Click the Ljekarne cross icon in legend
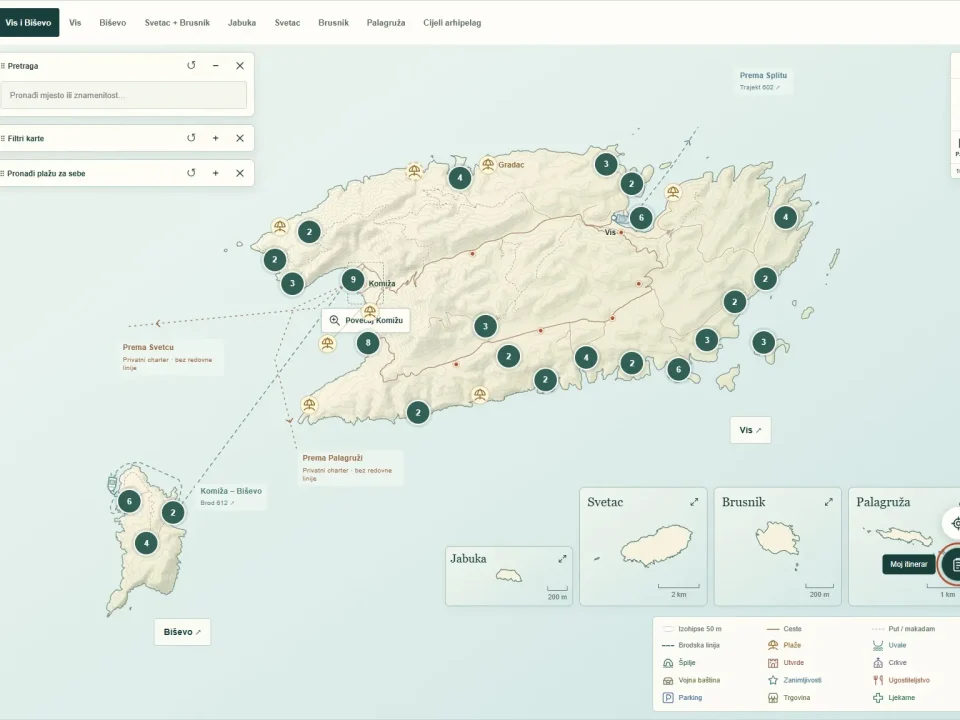The height and width of the screenshot is (720, 960). (878, 697)
